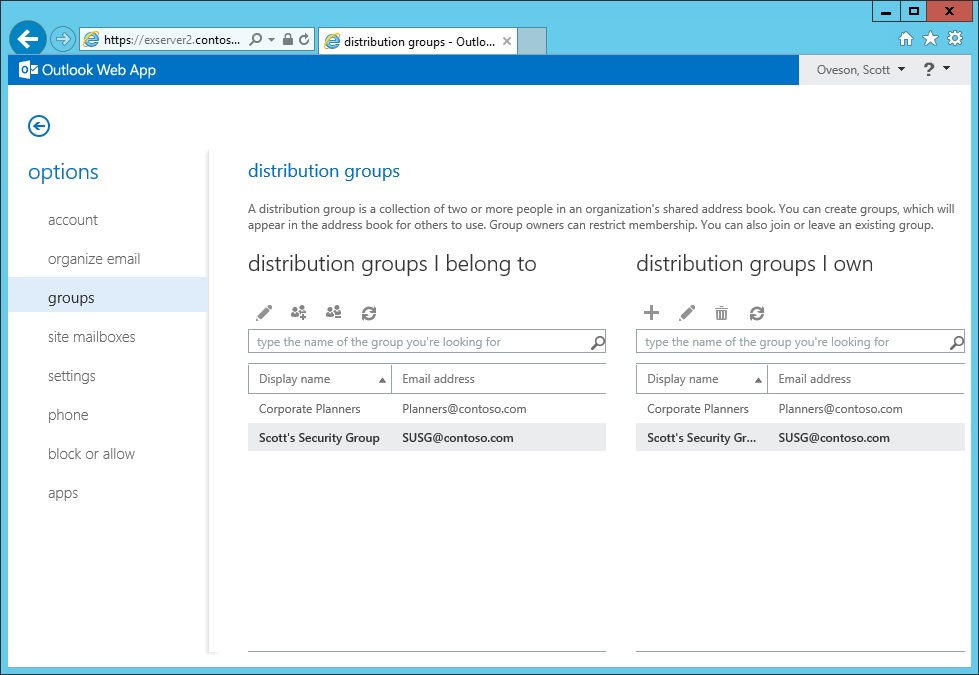Sort groups I belong to by Display name
This screenshot has width=979, height=675.
click(318, 379)
